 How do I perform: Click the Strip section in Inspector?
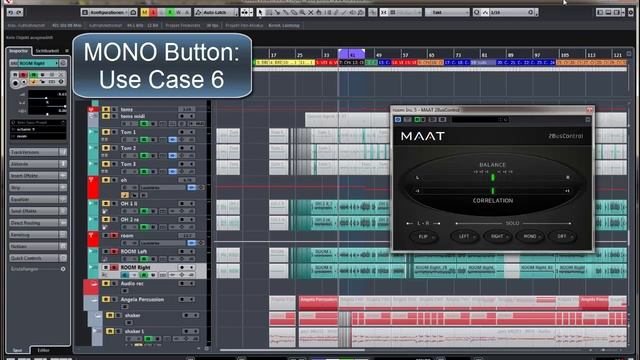(x=38, y=187)
